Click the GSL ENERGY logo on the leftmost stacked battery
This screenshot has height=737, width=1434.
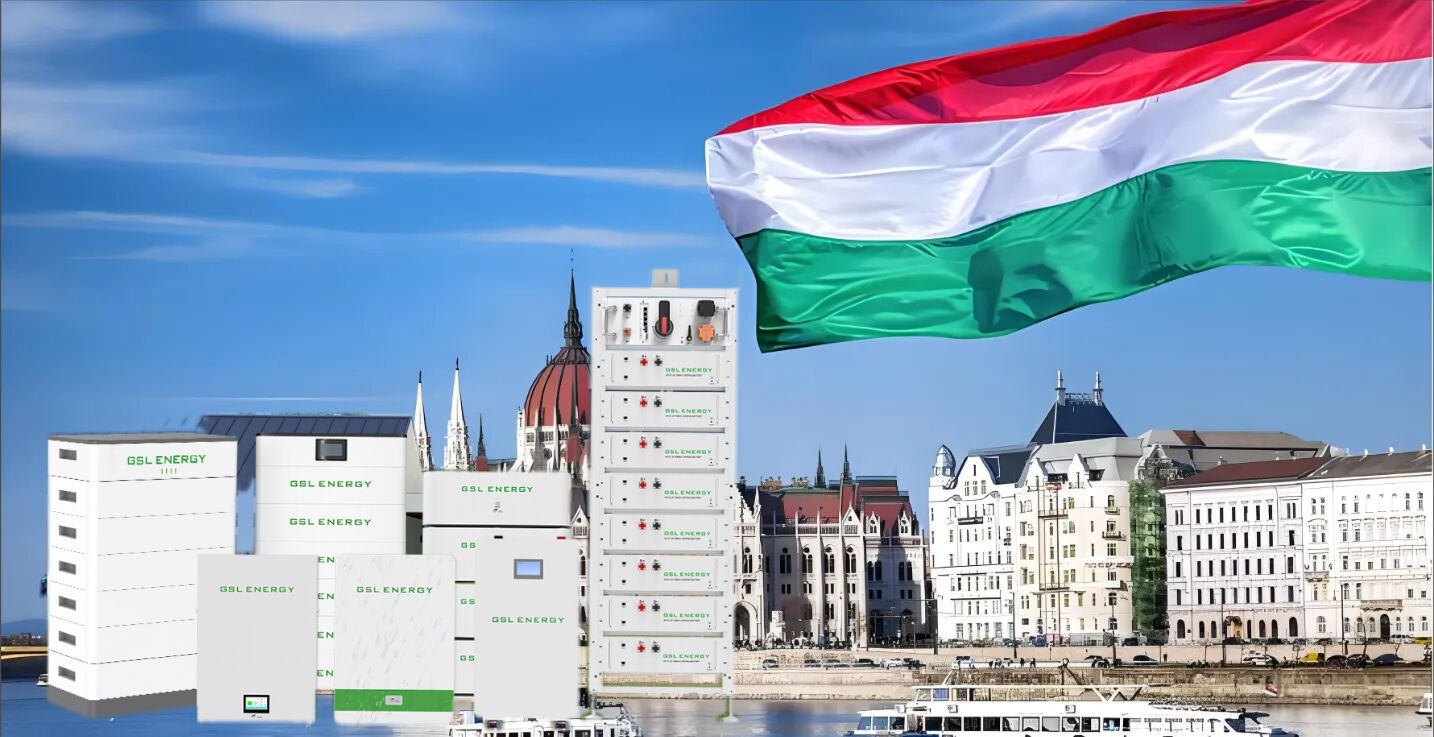pyautogui.click(x=166, y=460)
